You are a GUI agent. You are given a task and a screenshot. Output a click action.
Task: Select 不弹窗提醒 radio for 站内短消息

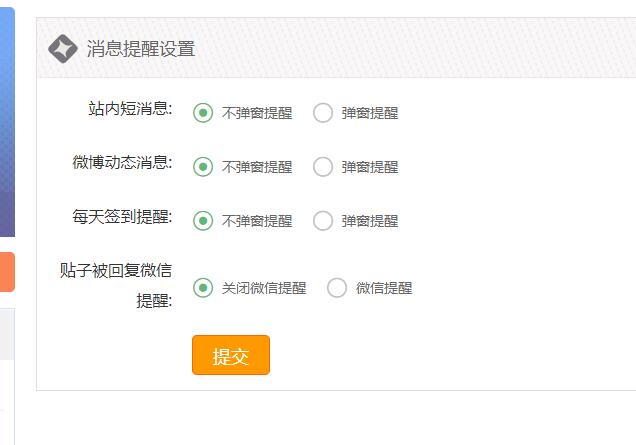pyautogui.click(x=203, y=113)
